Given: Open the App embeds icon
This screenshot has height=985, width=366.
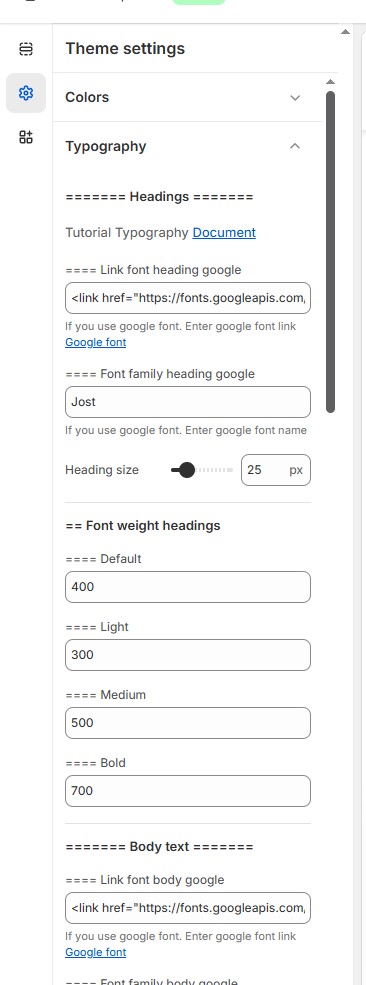Looking at the screenshot, I should click(x=26, y=137).
